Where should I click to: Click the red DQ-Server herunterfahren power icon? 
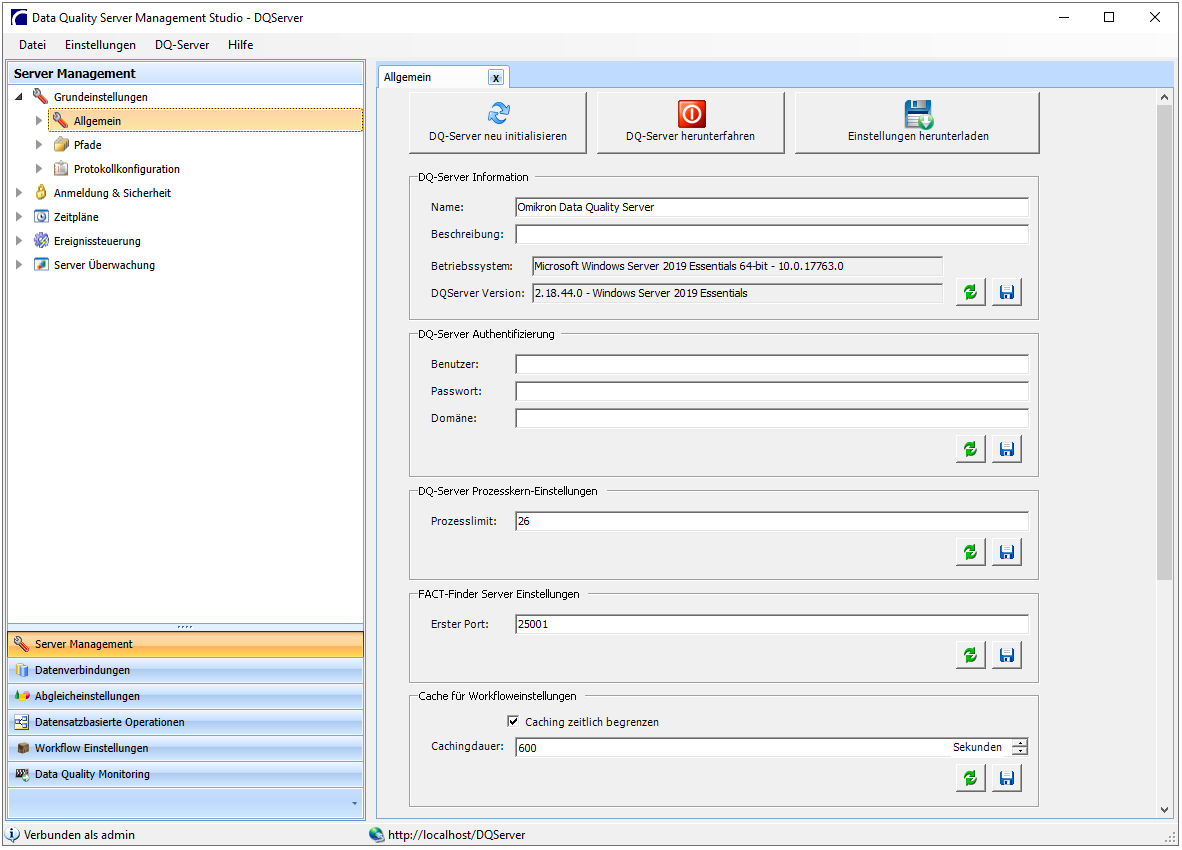(x=691, y=114)
